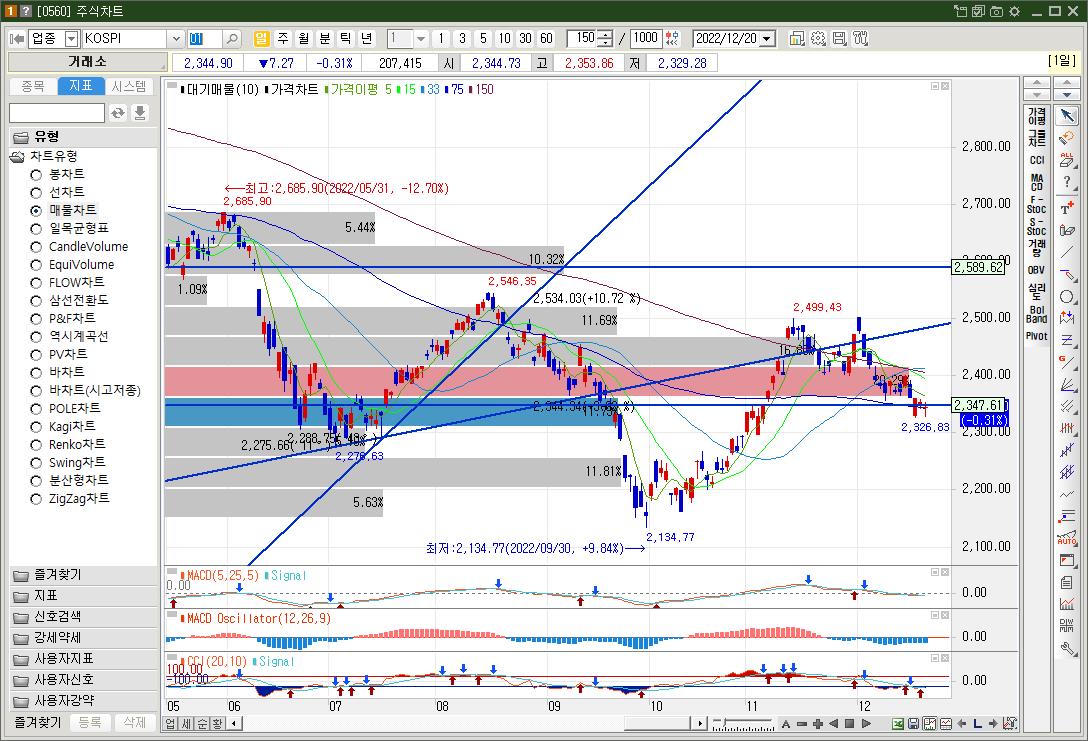Click the download icon next to indicator search

[x=140, y=113]
